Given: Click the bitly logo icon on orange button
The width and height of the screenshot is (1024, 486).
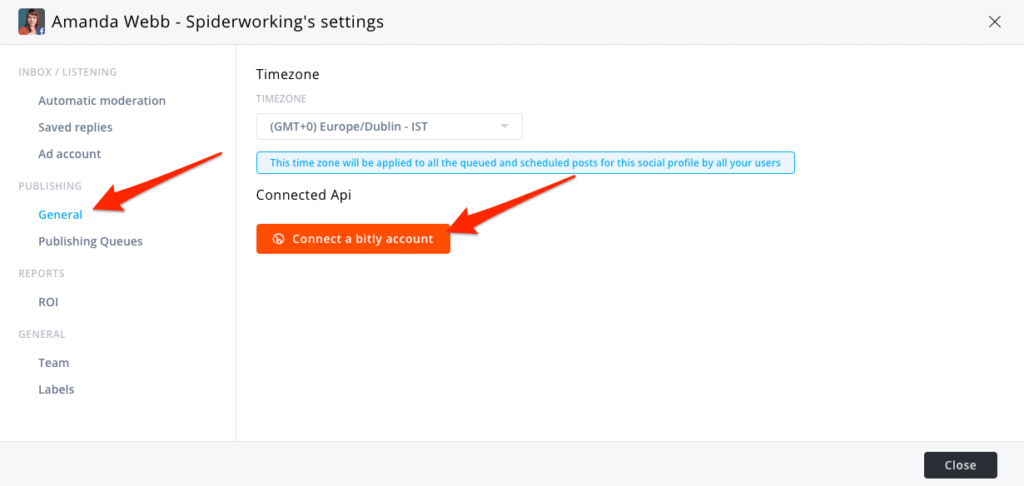Looking at the screenshot, I should pyautogui.click(x=278, y=239).
